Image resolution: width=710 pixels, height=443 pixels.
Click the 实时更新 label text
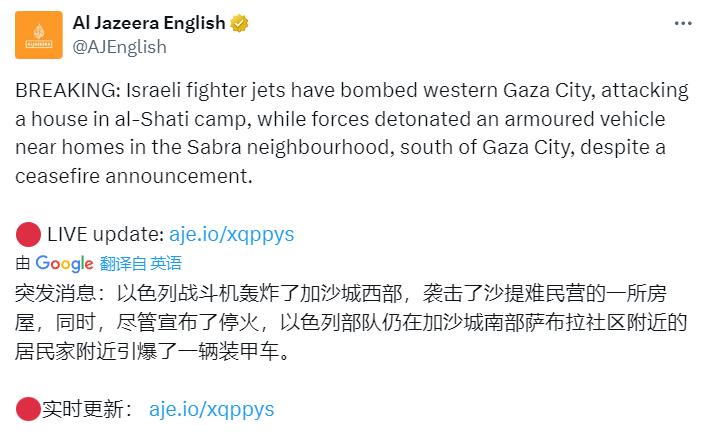pos(85,409)
